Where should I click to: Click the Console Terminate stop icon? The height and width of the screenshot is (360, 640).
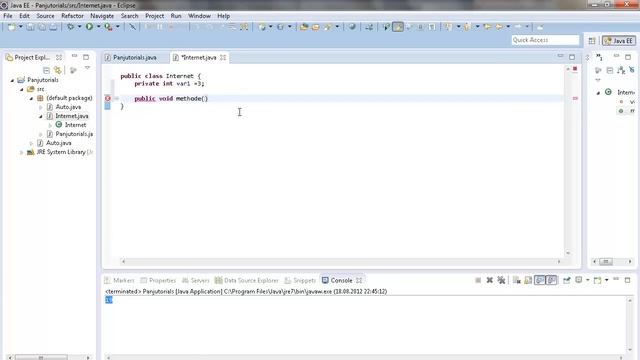(478, 280)
